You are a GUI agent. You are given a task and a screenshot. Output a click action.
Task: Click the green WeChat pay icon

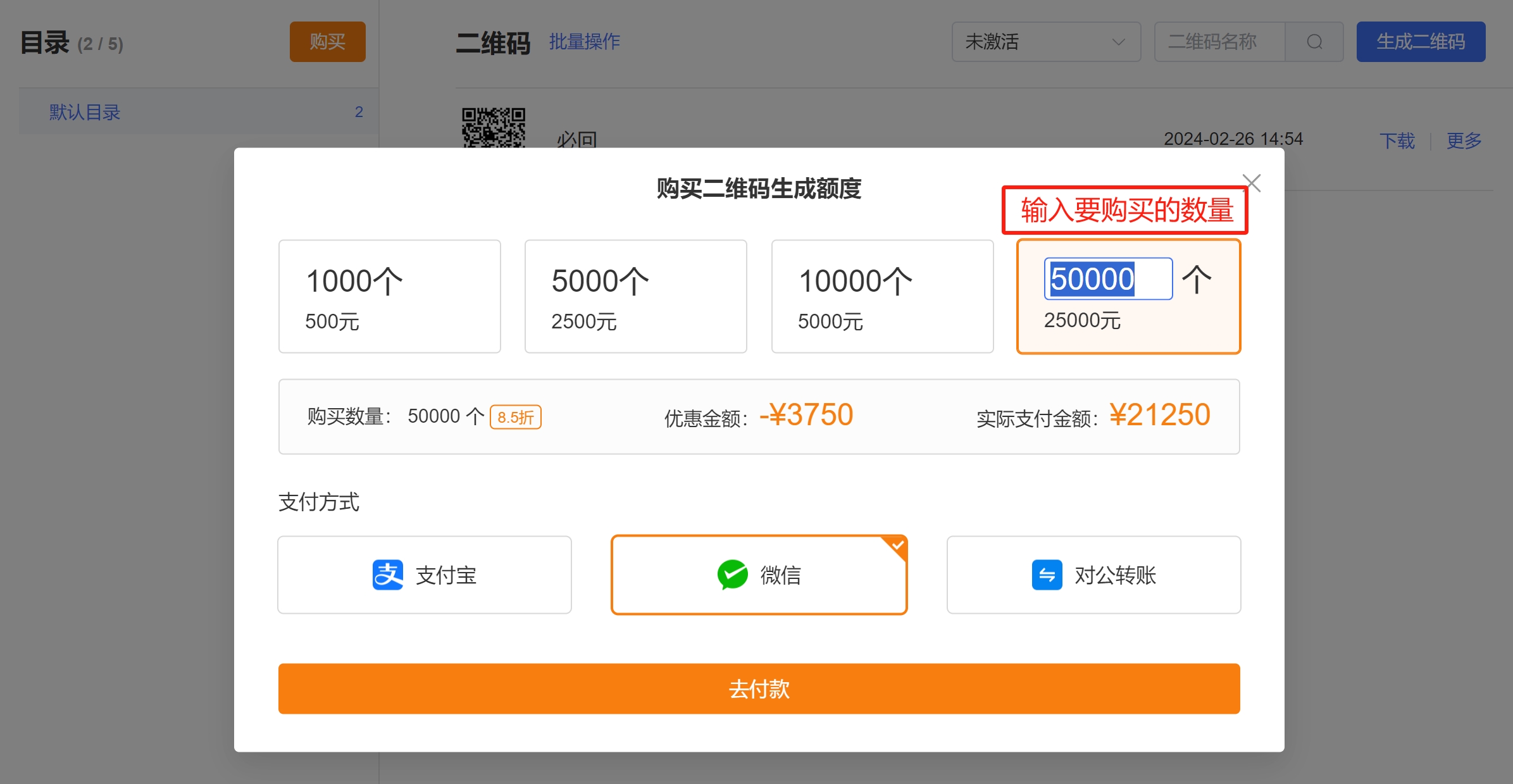tap(732, 575)
